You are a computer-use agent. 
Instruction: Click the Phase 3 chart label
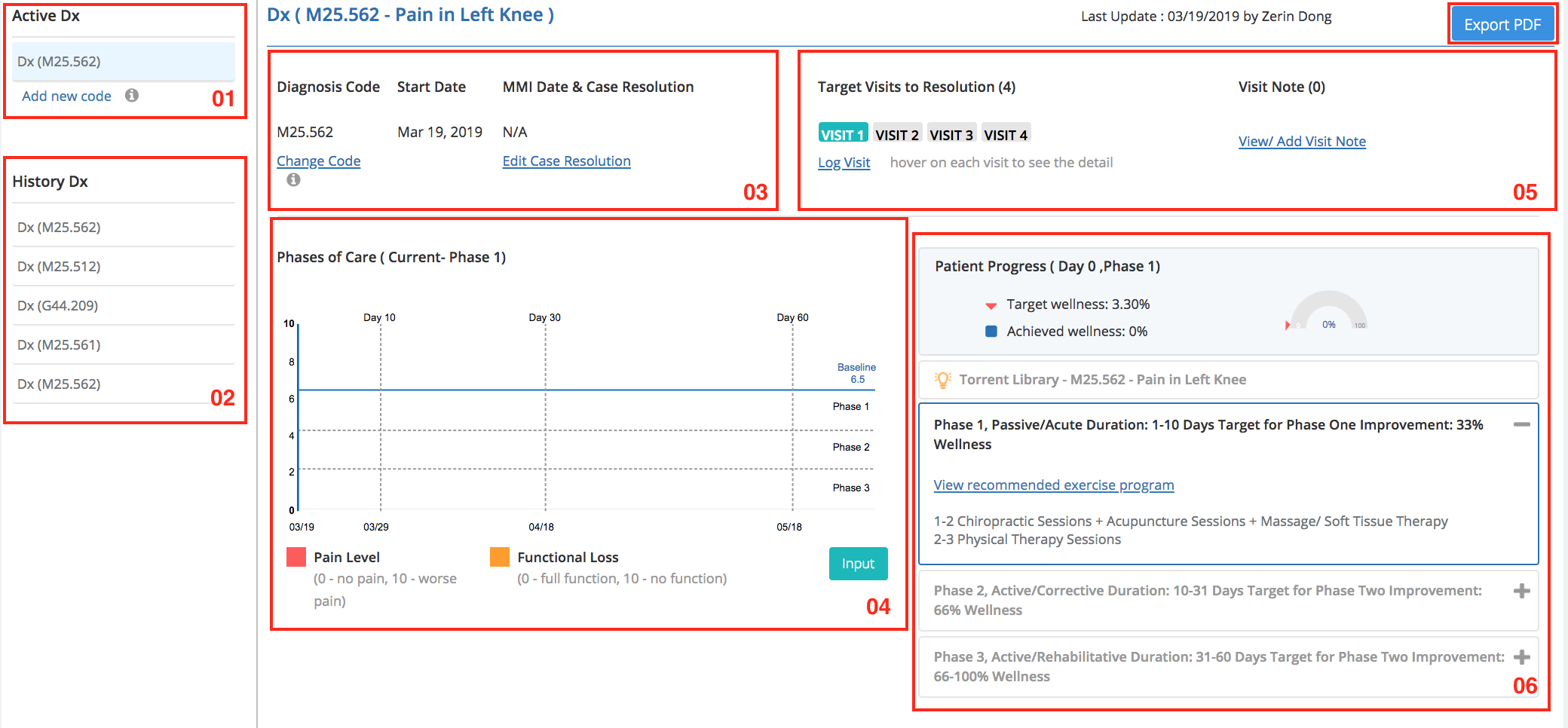click(x=851, y=488)
